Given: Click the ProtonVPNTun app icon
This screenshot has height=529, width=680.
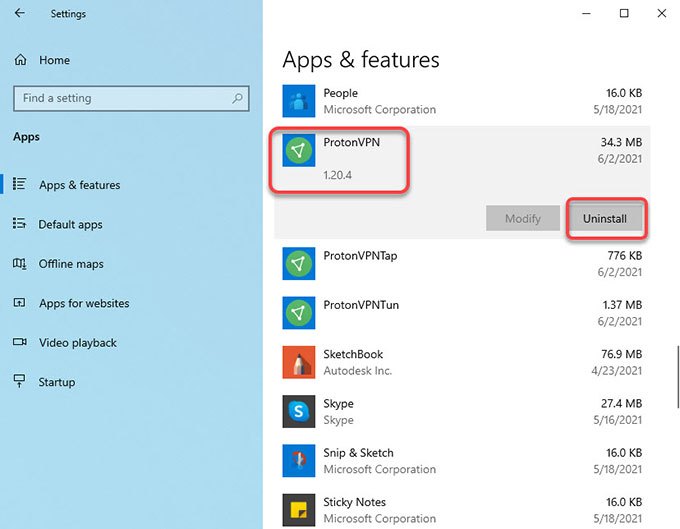Looking at the screenshot, I should coord(298,313).
